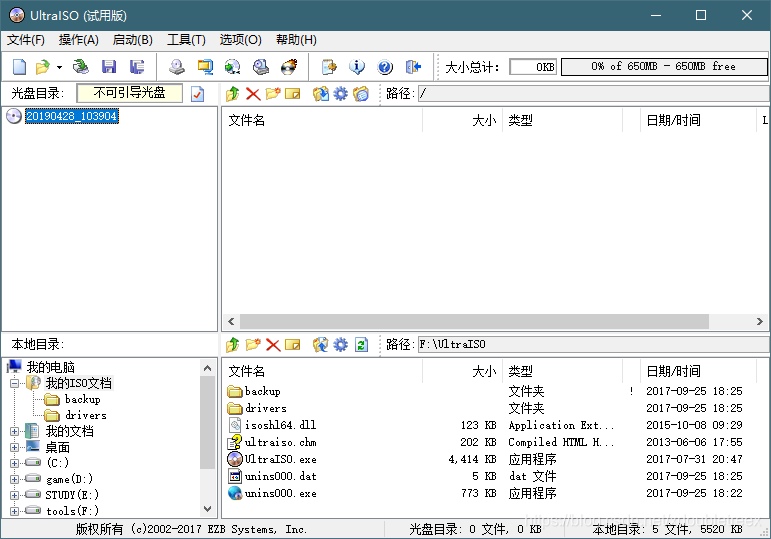Screen dimensions: 771x539
Task: Click Extract icon in disc pane toolbar
Action: click(321, 93)
